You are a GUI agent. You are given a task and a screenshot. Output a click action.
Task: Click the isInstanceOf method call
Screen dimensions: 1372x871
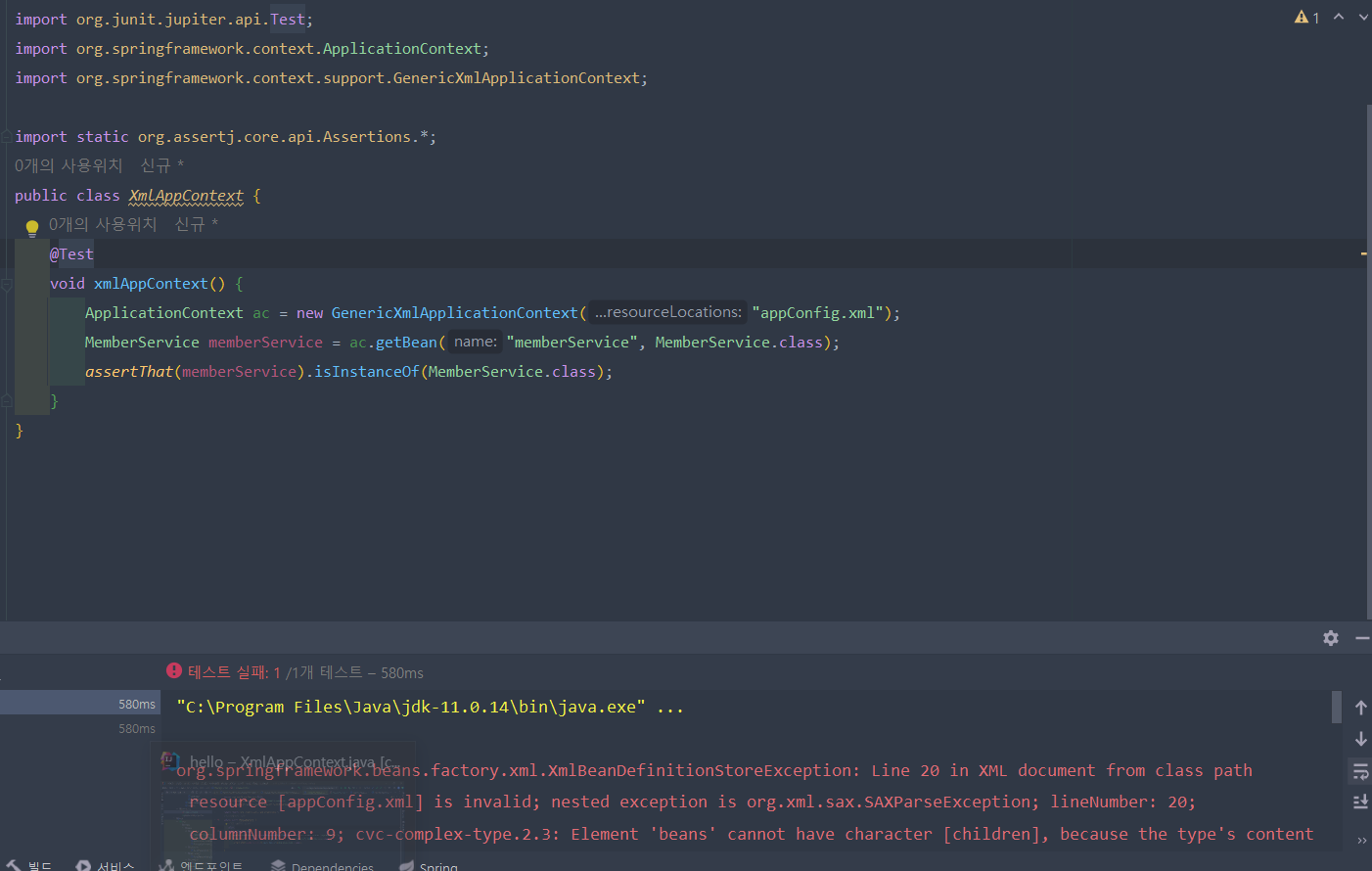point(367,371)
